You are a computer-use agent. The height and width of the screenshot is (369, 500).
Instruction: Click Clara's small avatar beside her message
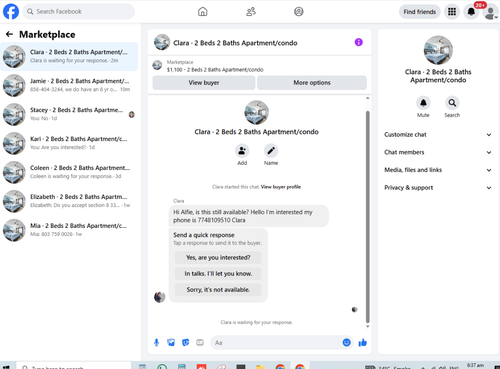tap(160, 296)
